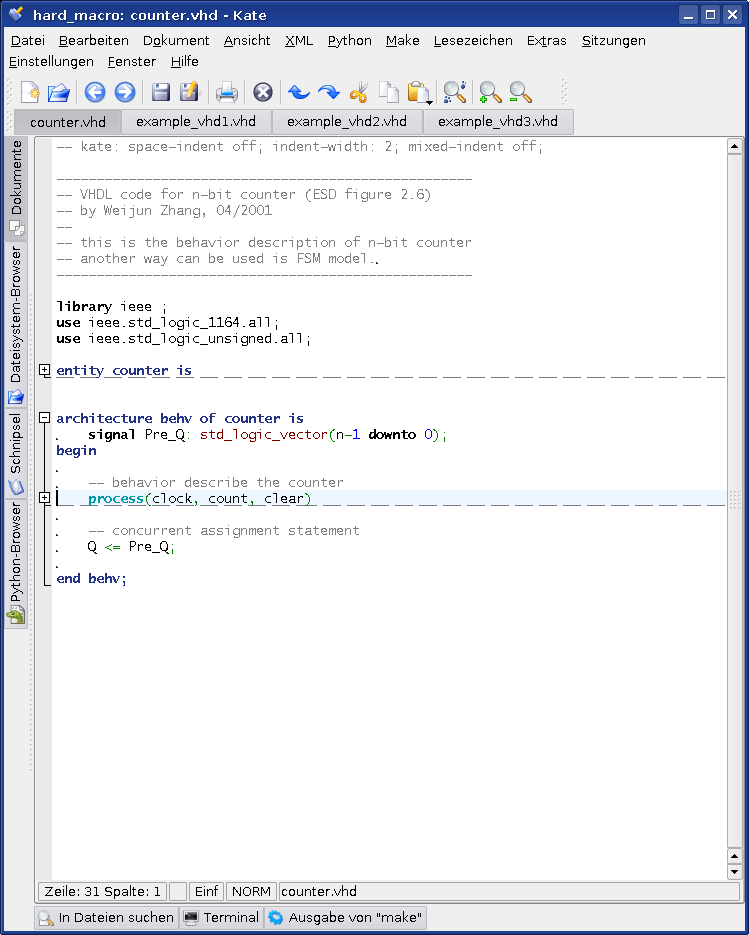This screenshot has width=749, height=935.
Task: Click the NORM status bar indicator
Action: tap(251, 891)
